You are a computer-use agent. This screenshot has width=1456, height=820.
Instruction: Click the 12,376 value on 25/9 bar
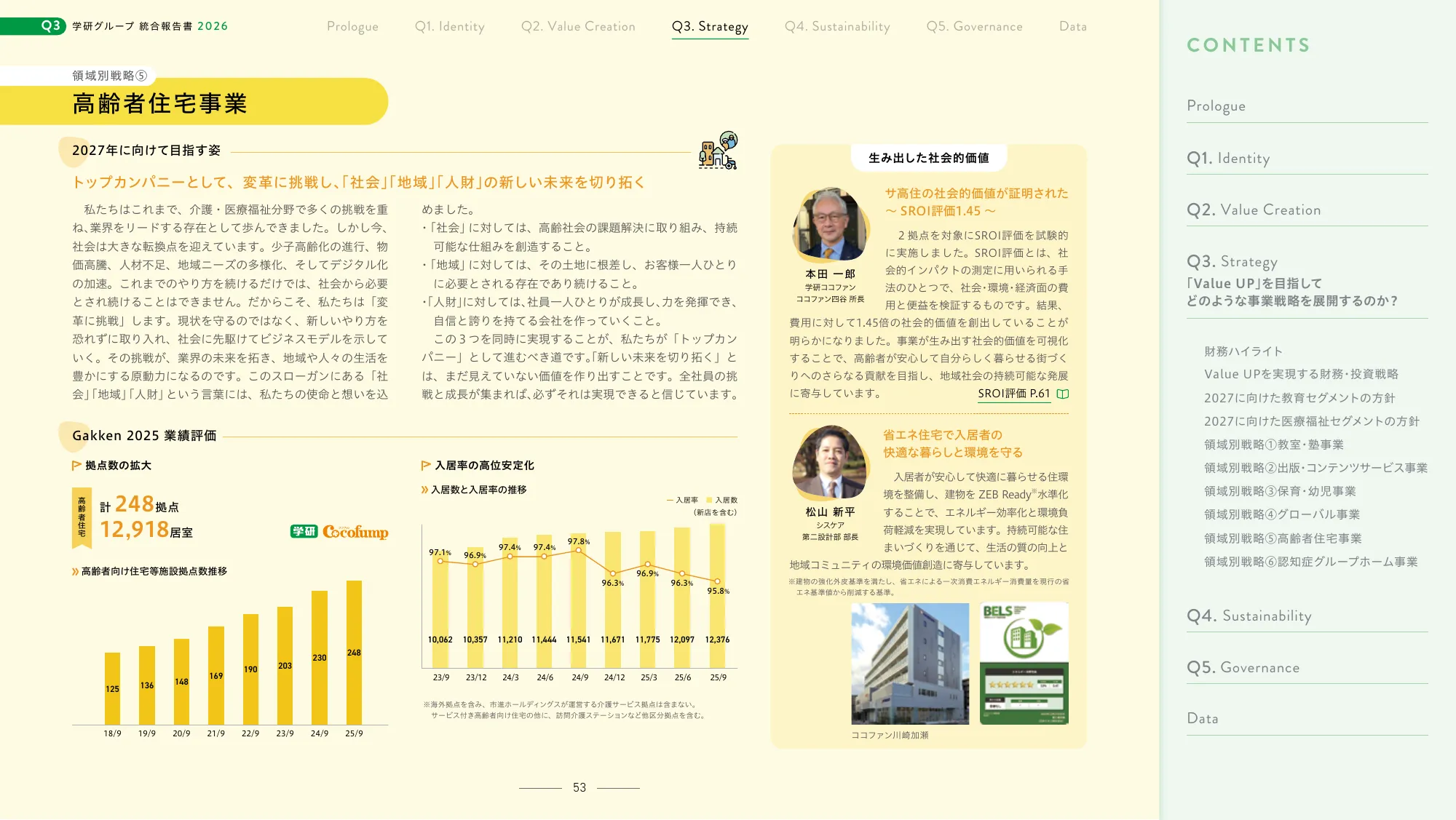[x=717, y=640]
